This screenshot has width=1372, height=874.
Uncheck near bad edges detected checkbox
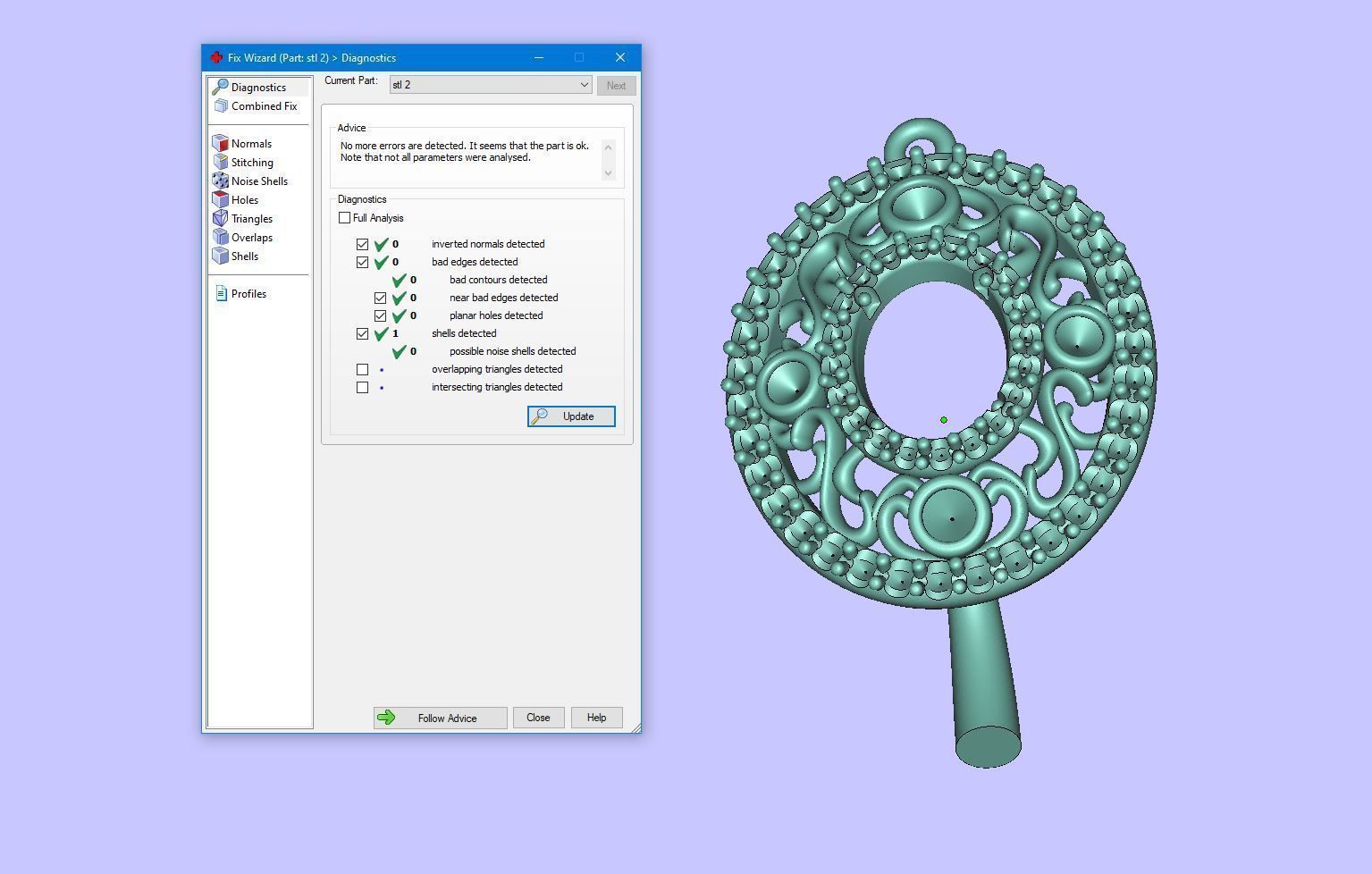pyautogui.click(x=380, y=298)
